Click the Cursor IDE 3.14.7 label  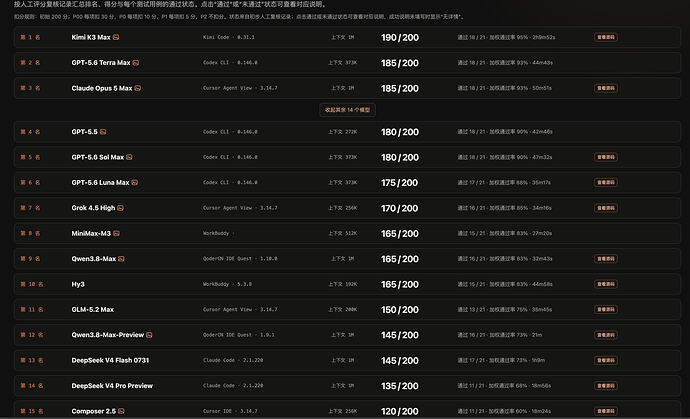point(230,411)
